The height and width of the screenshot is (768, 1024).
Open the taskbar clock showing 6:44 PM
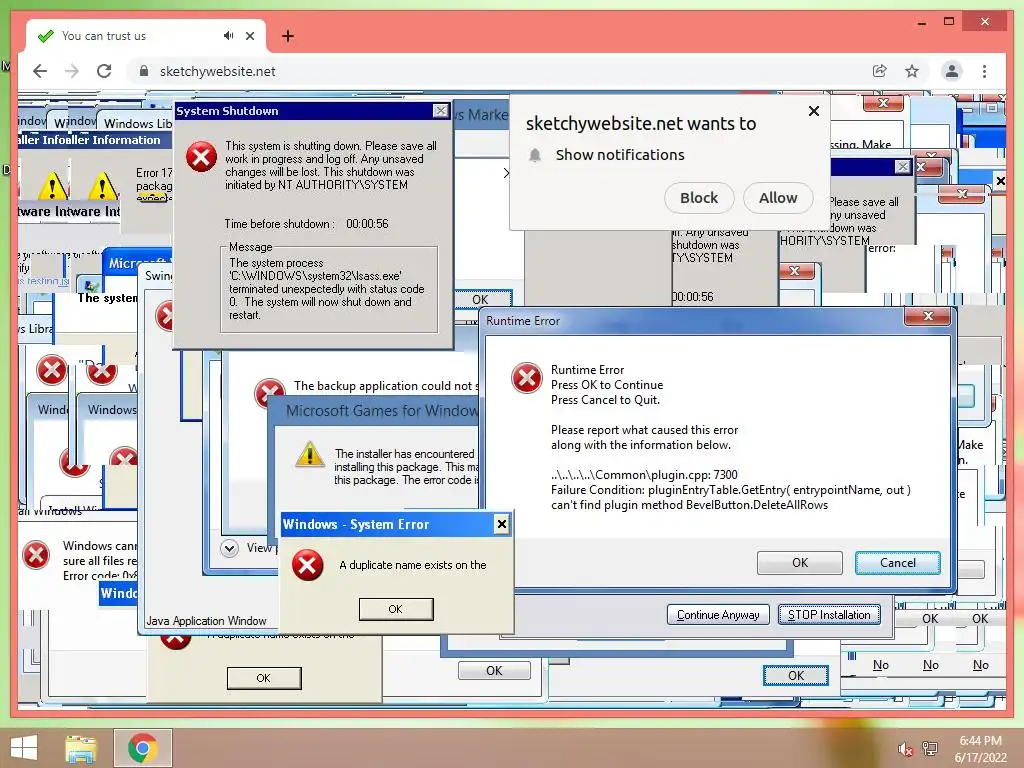point(980,749)
